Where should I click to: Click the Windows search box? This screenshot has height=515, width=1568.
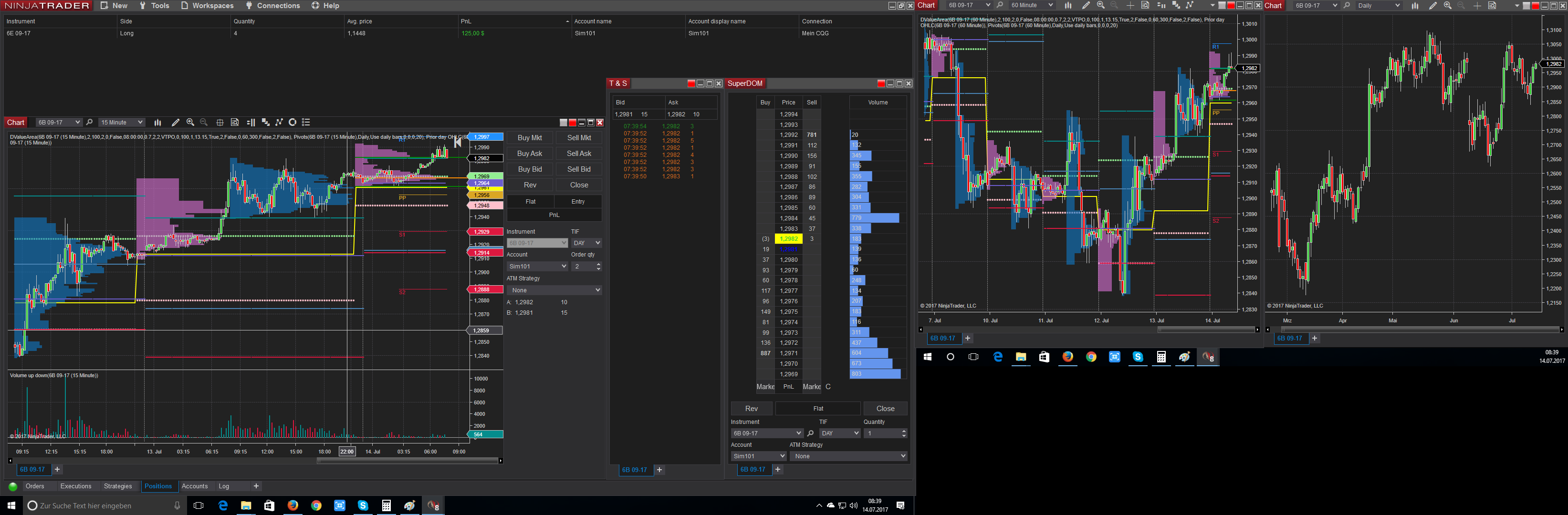click(x=104, y=505)
